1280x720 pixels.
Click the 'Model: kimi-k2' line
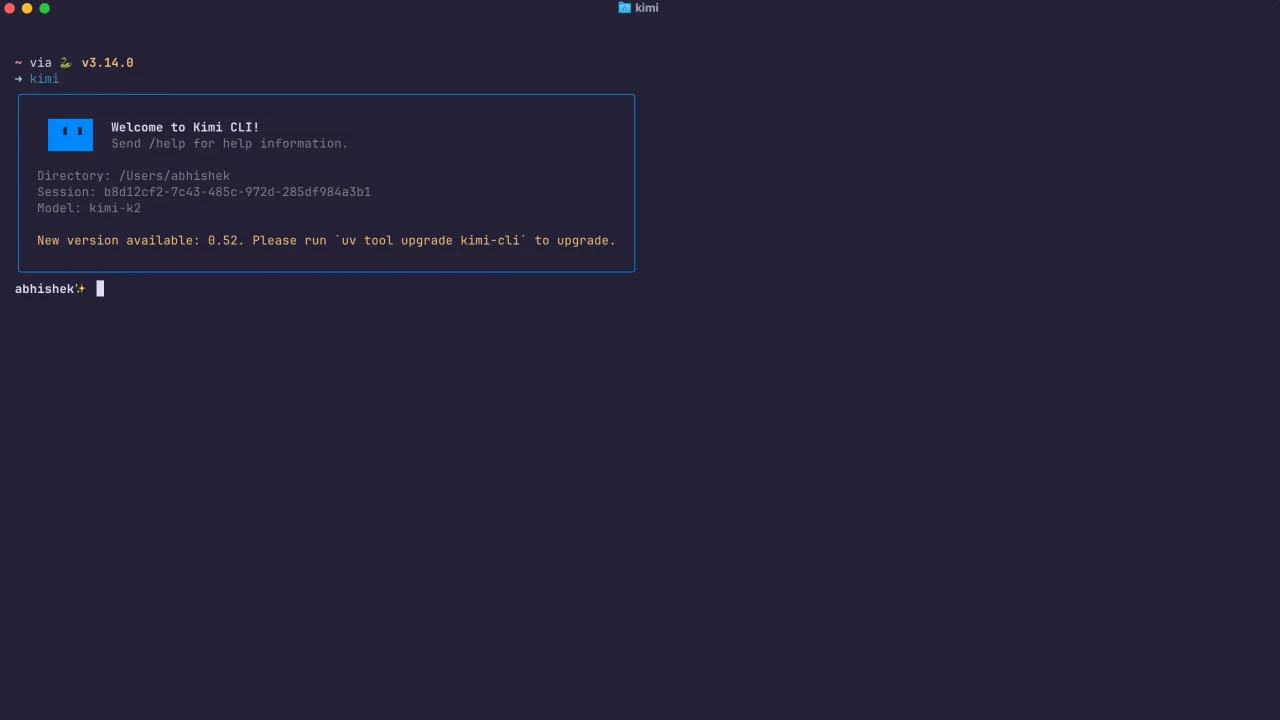(89, 208)
